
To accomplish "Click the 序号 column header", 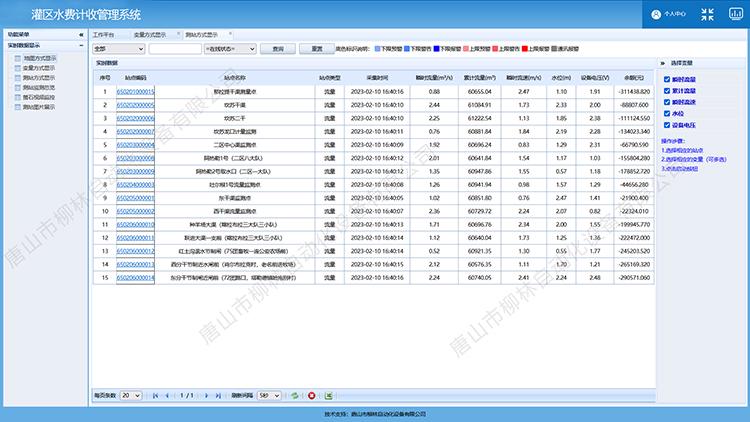I will click(105, 78).
